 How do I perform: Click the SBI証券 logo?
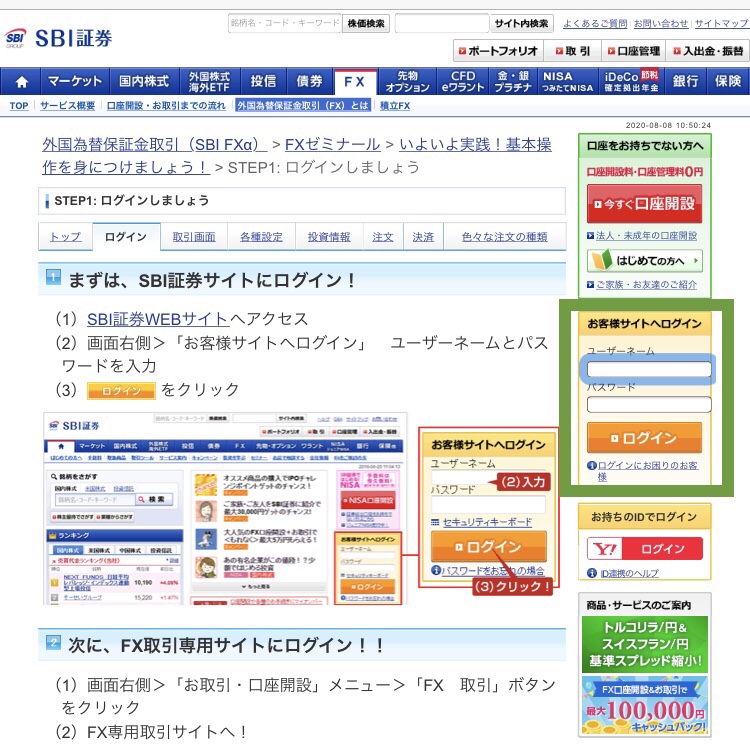(x=58, y=38)
